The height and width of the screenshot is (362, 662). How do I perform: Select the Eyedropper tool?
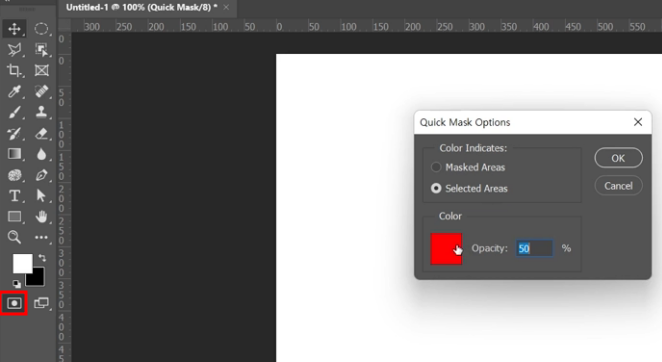[14, 91]
